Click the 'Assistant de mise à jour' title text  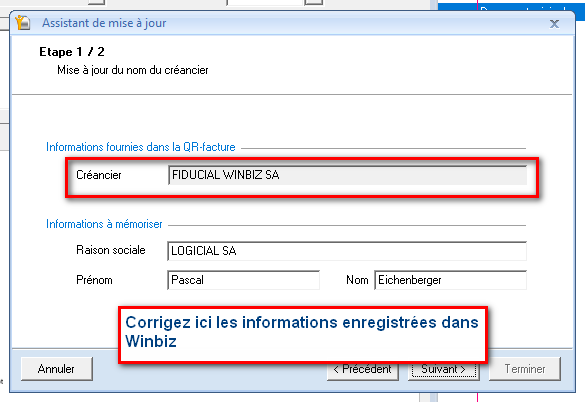click(104, 23)
